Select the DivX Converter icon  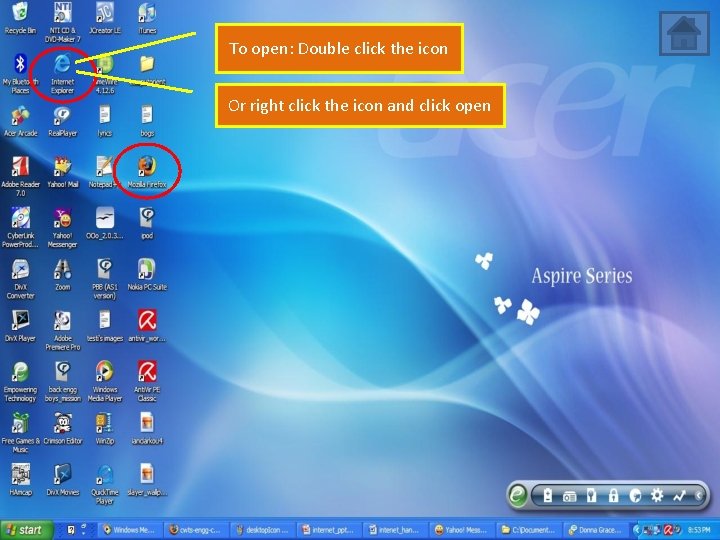[20, 279]
